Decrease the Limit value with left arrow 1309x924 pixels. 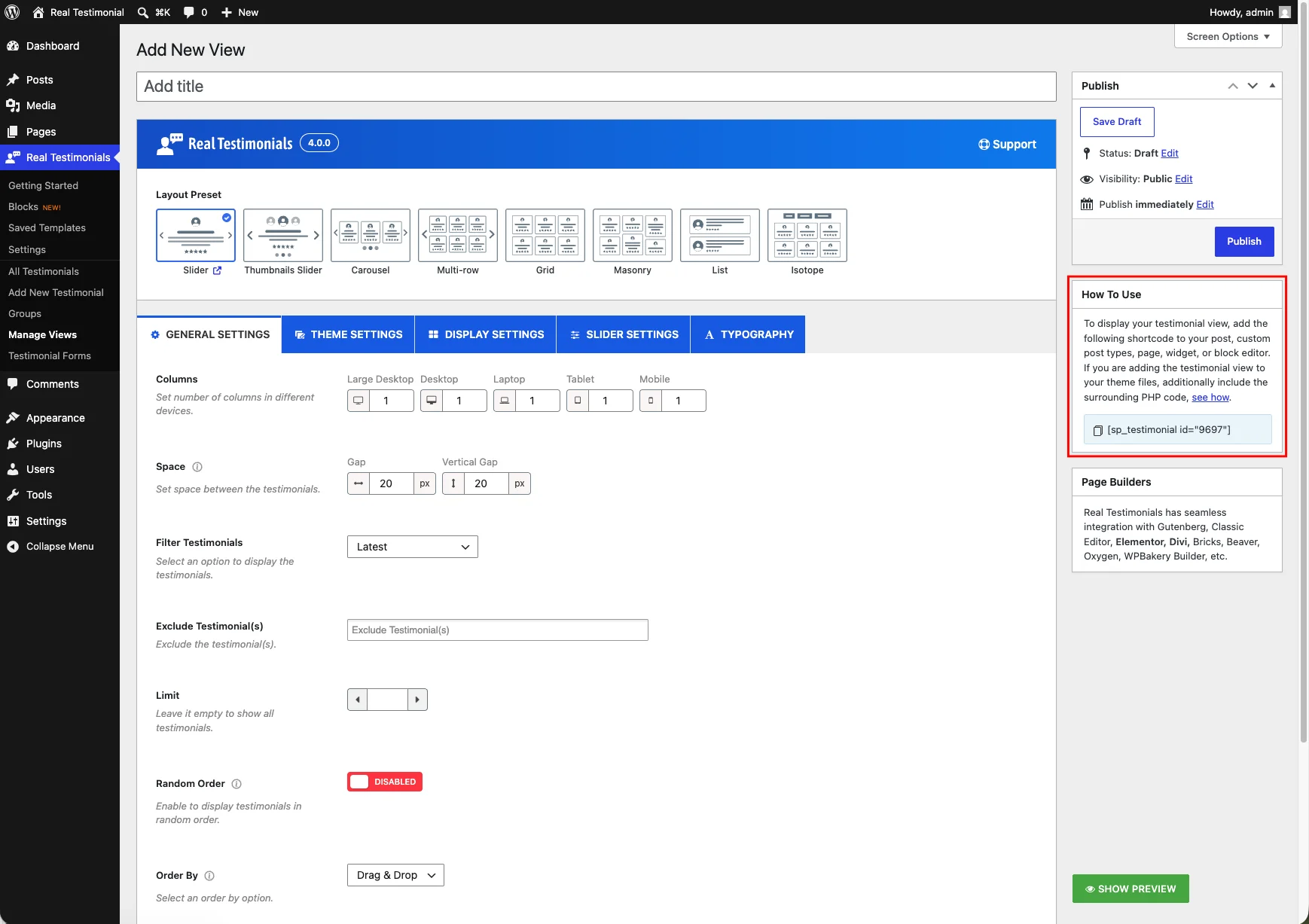tap(358, 700)
